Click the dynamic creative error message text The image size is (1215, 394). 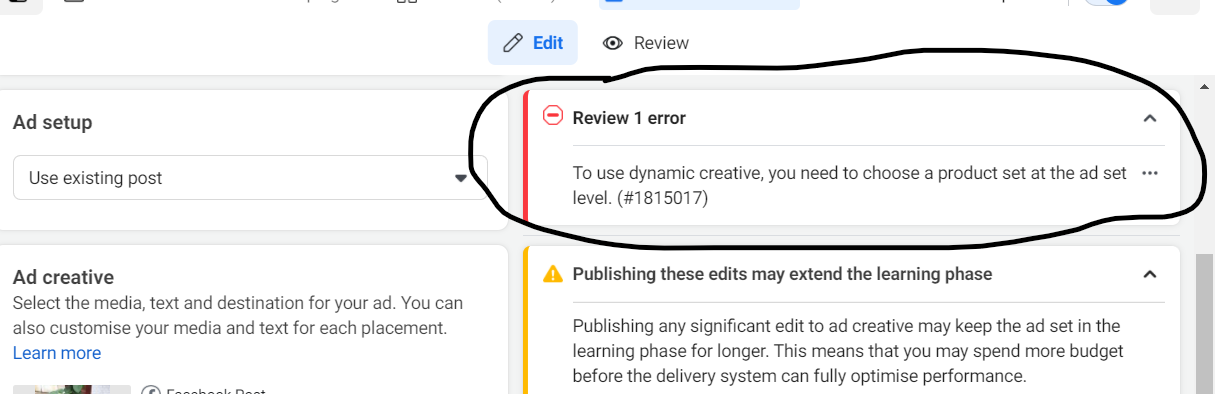(x=849, y=186)
